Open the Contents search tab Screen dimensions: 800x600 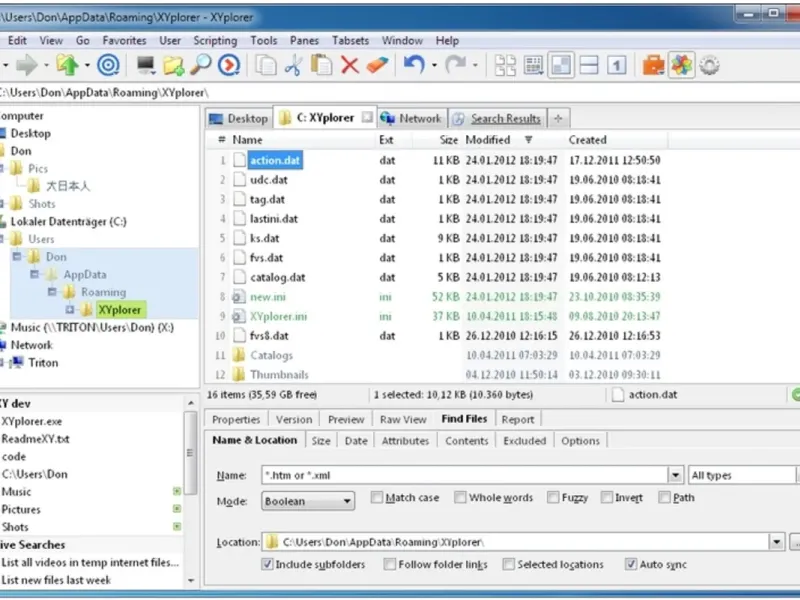click(466, 441)
